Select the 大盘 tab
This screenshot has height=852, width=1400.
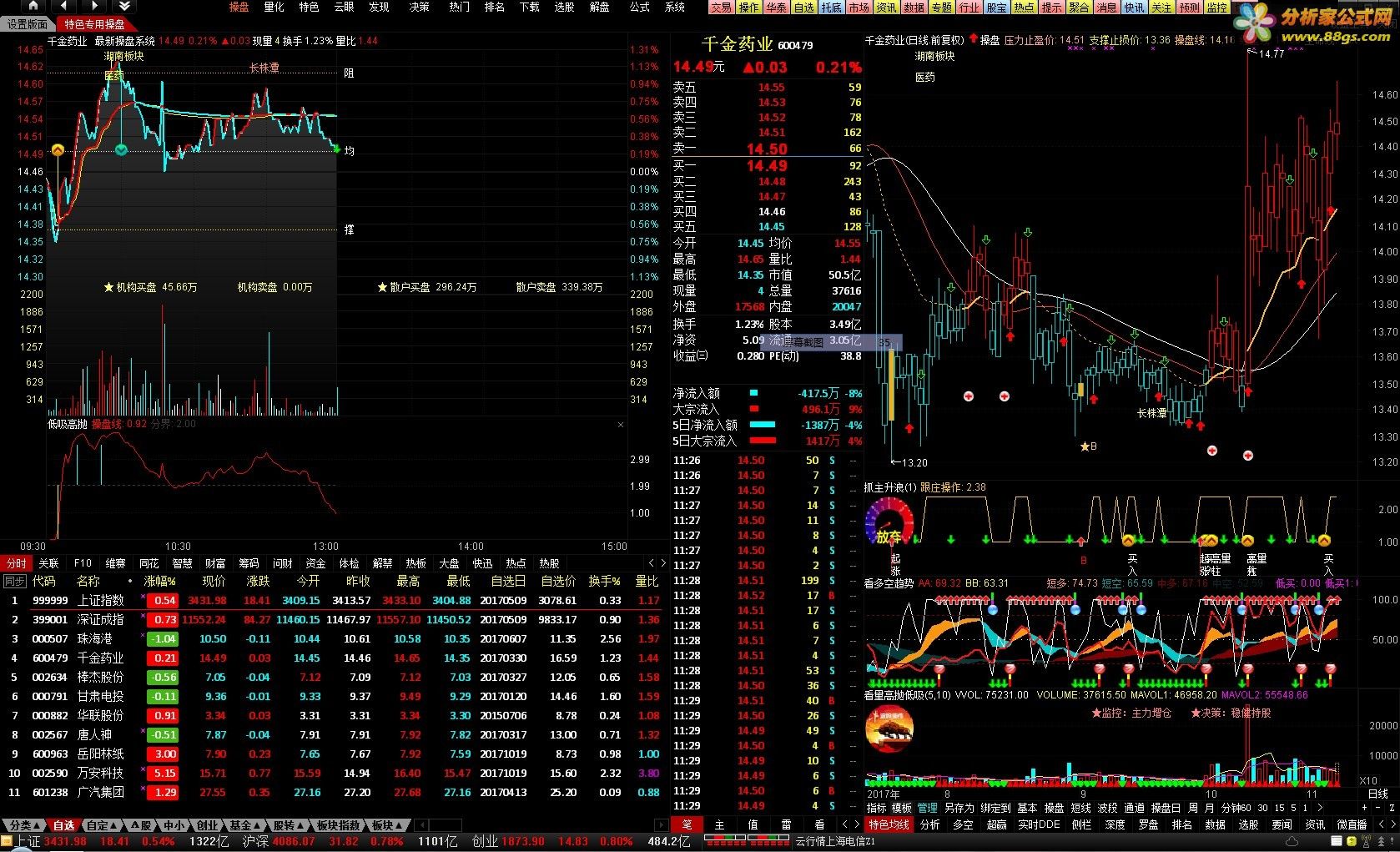[449, 563]
